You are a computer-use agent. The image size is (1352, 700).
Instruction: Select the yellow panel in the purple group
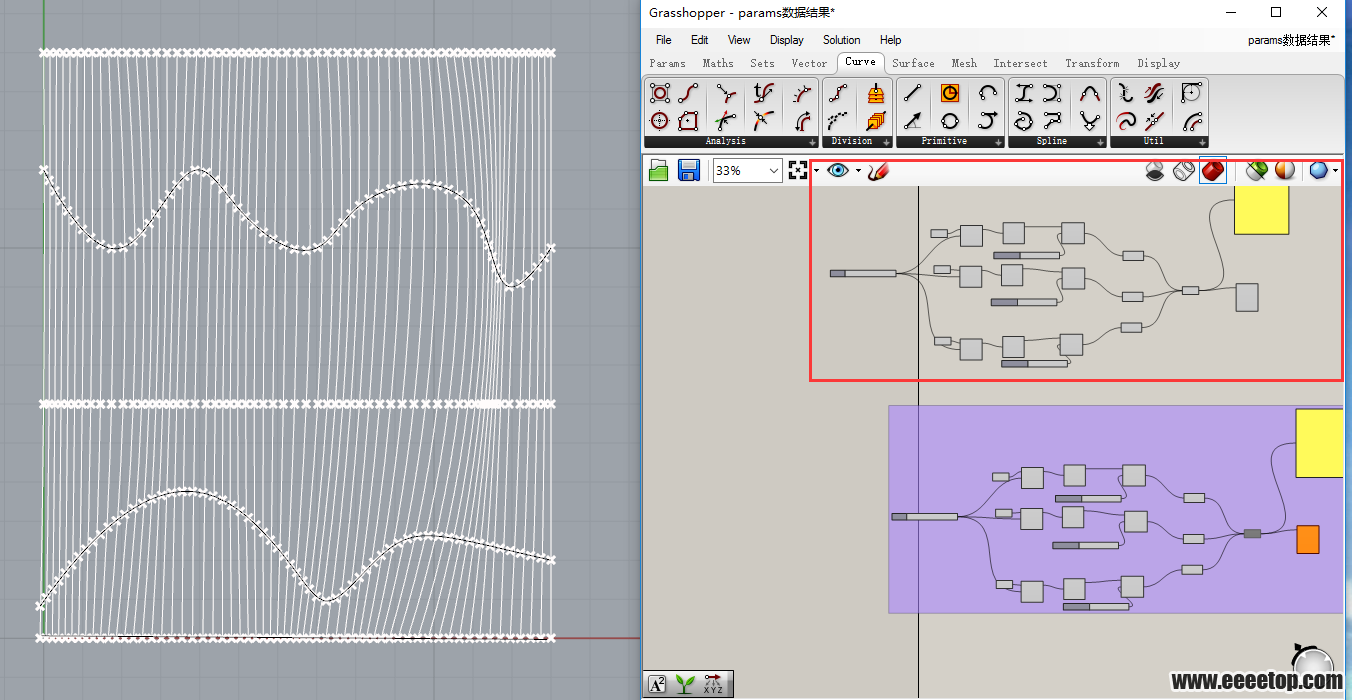(1319, 443)
